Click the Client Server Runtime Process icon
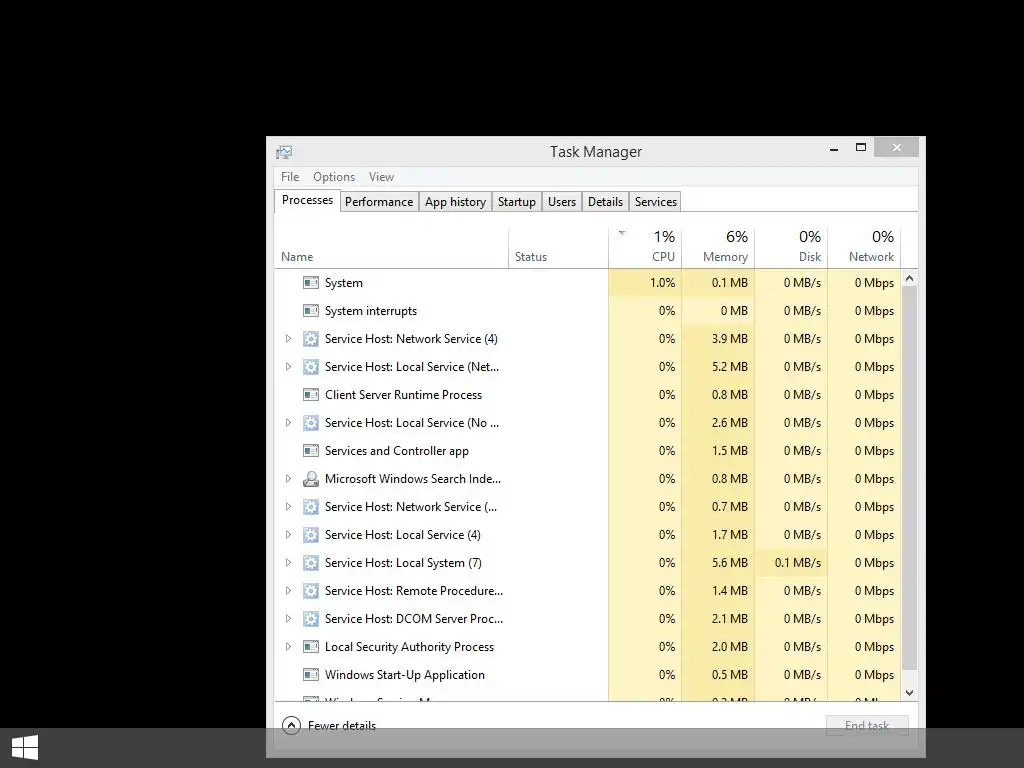 coord(311,395)
